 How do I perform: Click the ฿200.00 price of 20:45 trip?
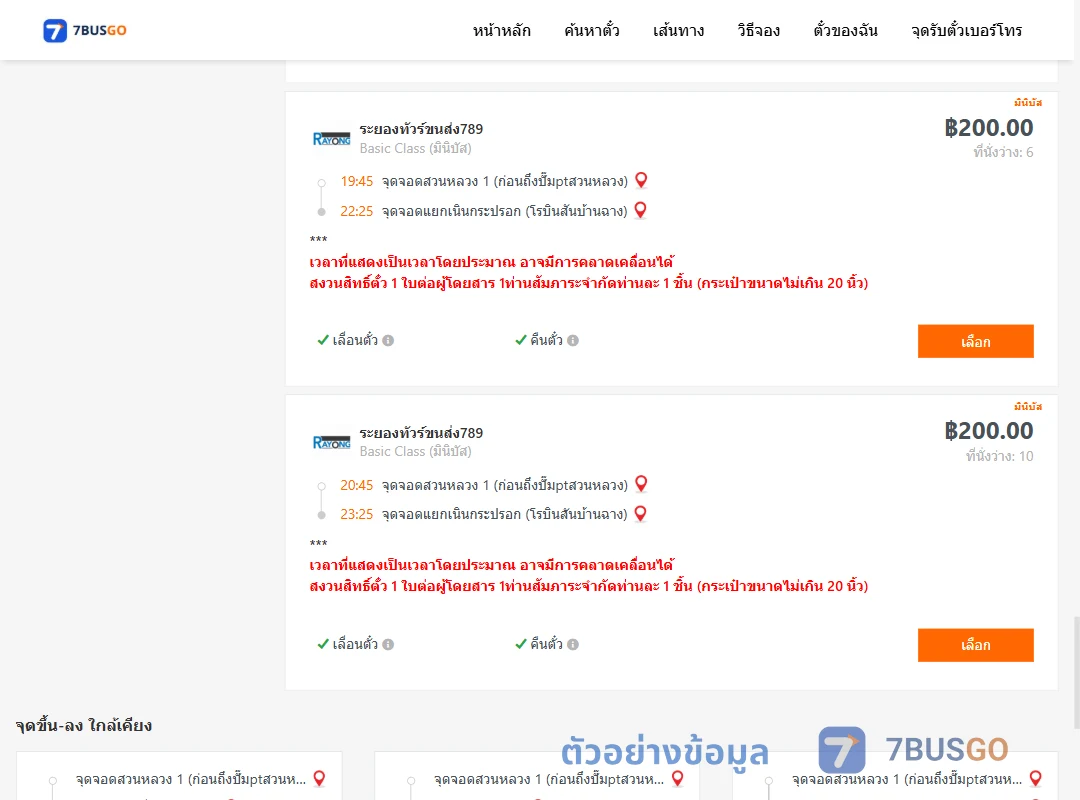click(x=989, y=431)
